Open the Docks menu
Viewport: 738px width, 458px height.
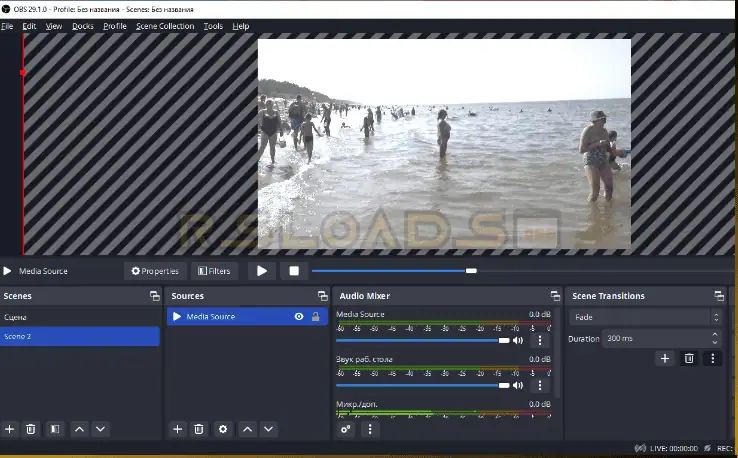83,26
